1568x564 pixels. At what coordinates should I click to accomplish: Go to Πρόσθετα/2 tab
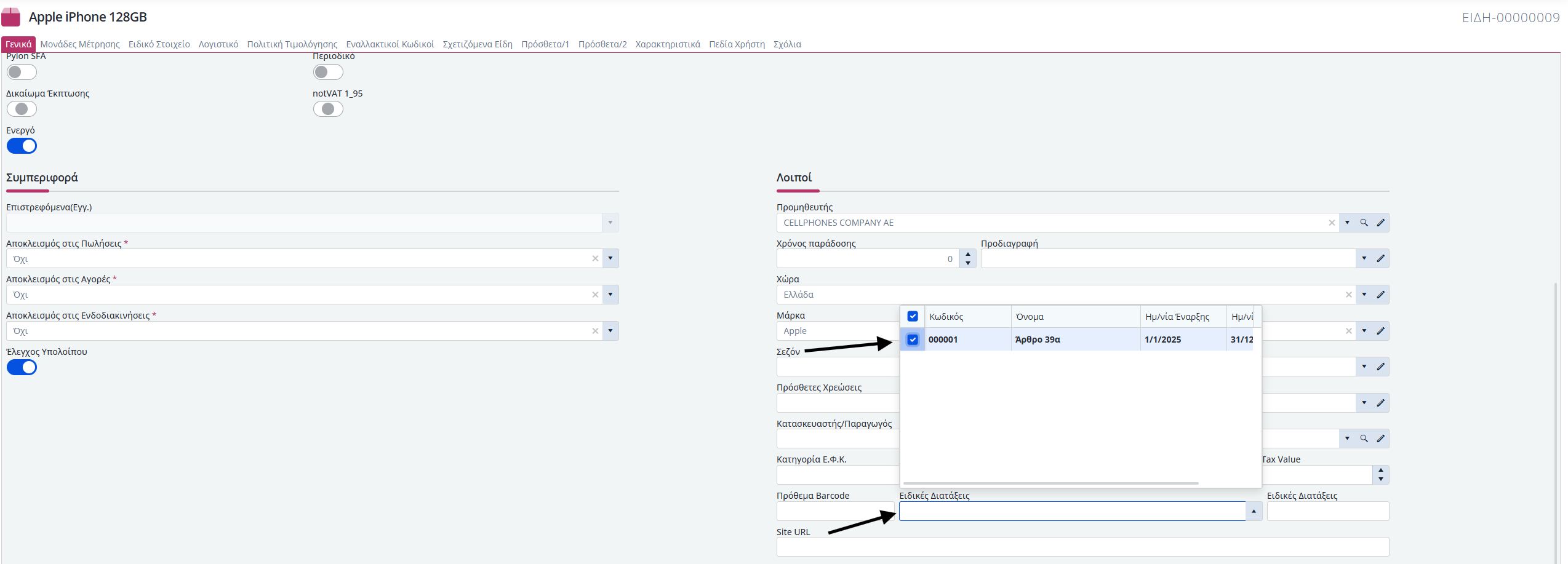602,44
